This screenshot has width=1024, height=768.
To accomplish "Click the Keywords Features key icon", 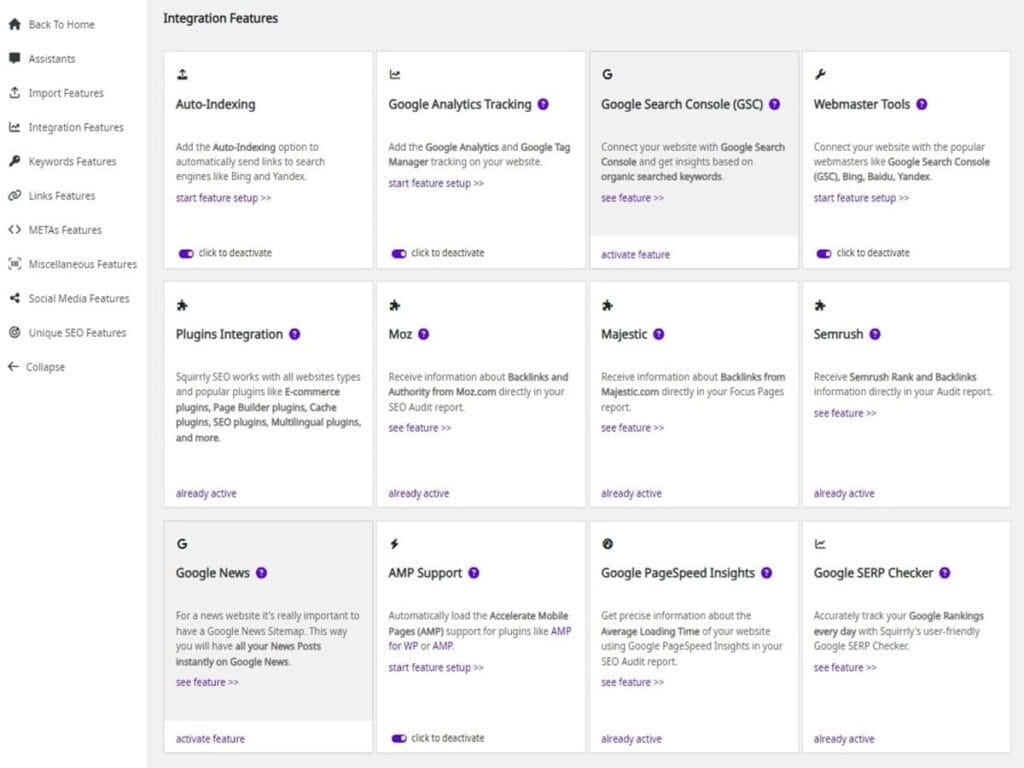I will [14, 161].
